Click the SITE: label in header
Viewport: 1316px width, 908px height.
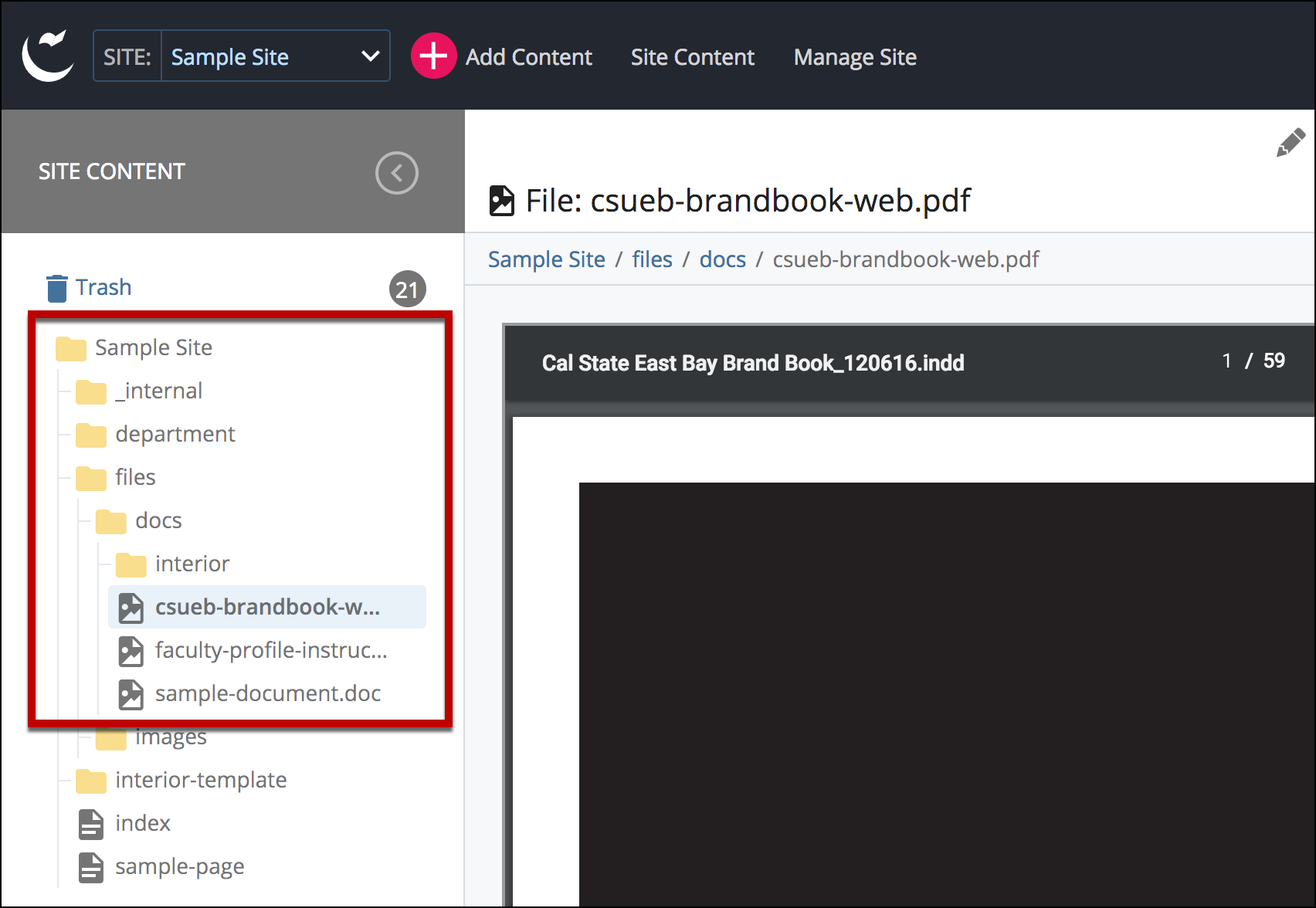tap(127, 57)
